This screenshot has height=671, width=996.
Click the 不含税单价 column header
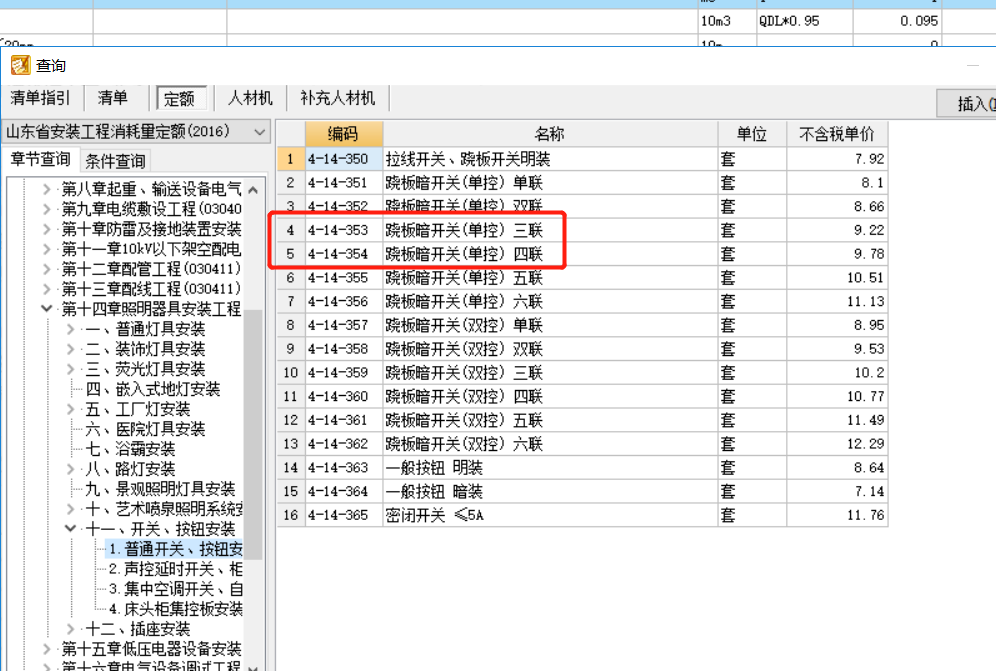coord(837,134)
